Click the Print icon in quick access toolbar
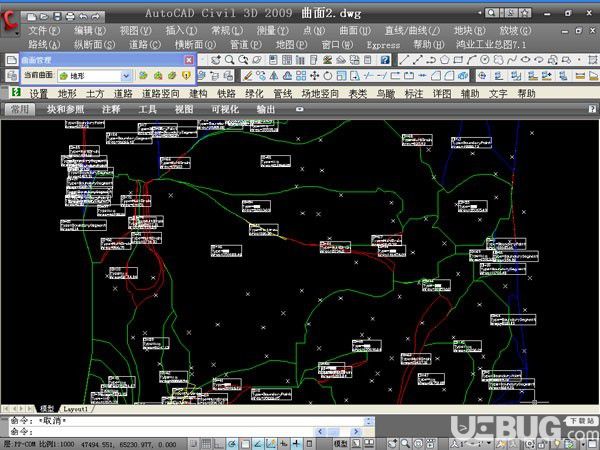600x450 pixels. pyautogui.click(x=70, y=16)
